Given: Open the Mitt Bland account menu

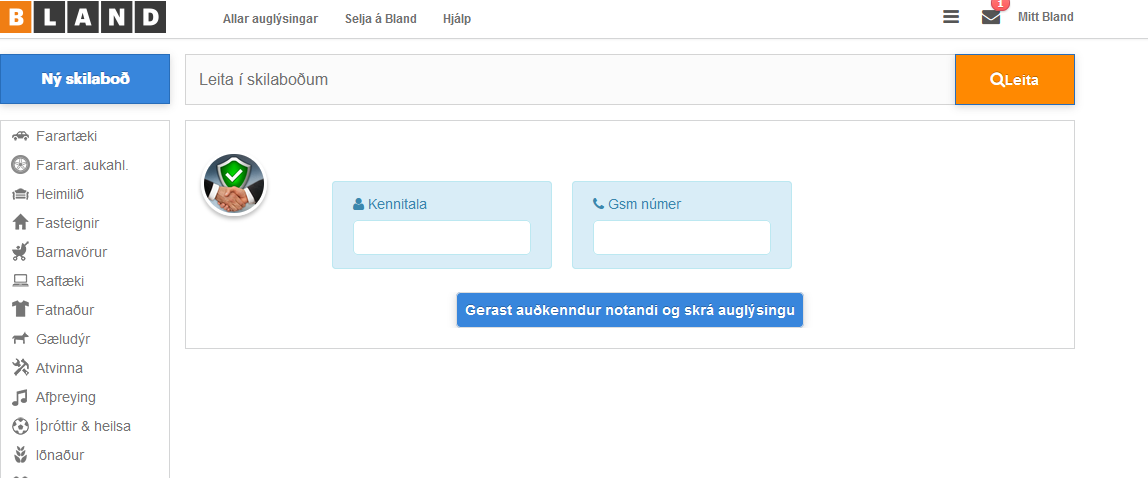Looking at the screenshot, I should tap(1045, 17).
